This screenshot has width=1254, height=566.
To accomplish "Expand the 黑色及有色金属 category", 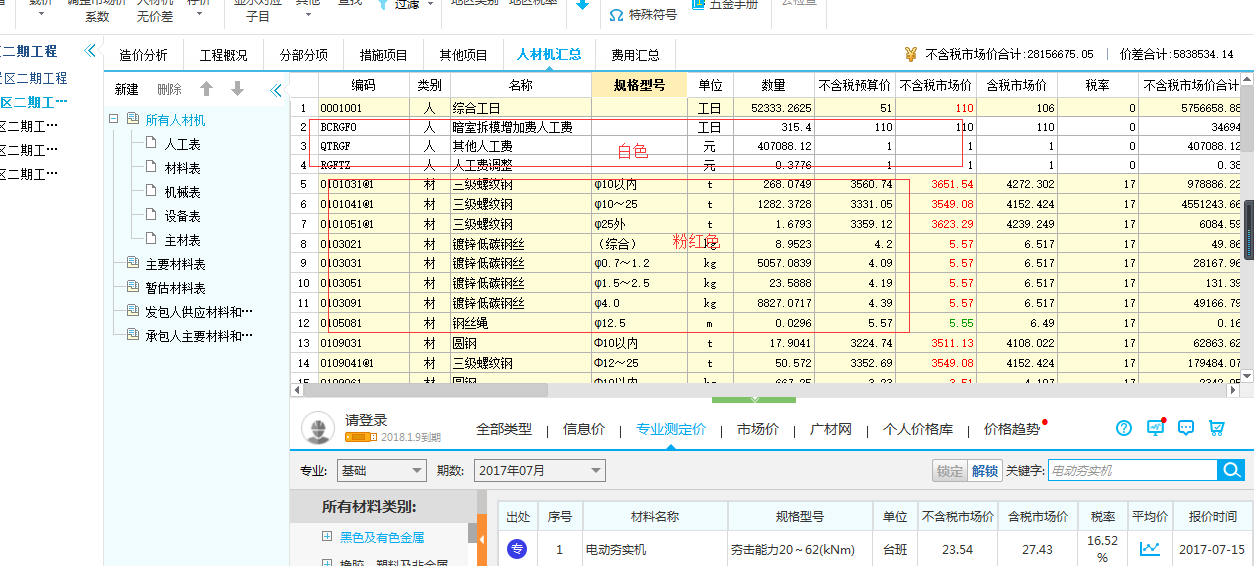I will tap(327, 537).
